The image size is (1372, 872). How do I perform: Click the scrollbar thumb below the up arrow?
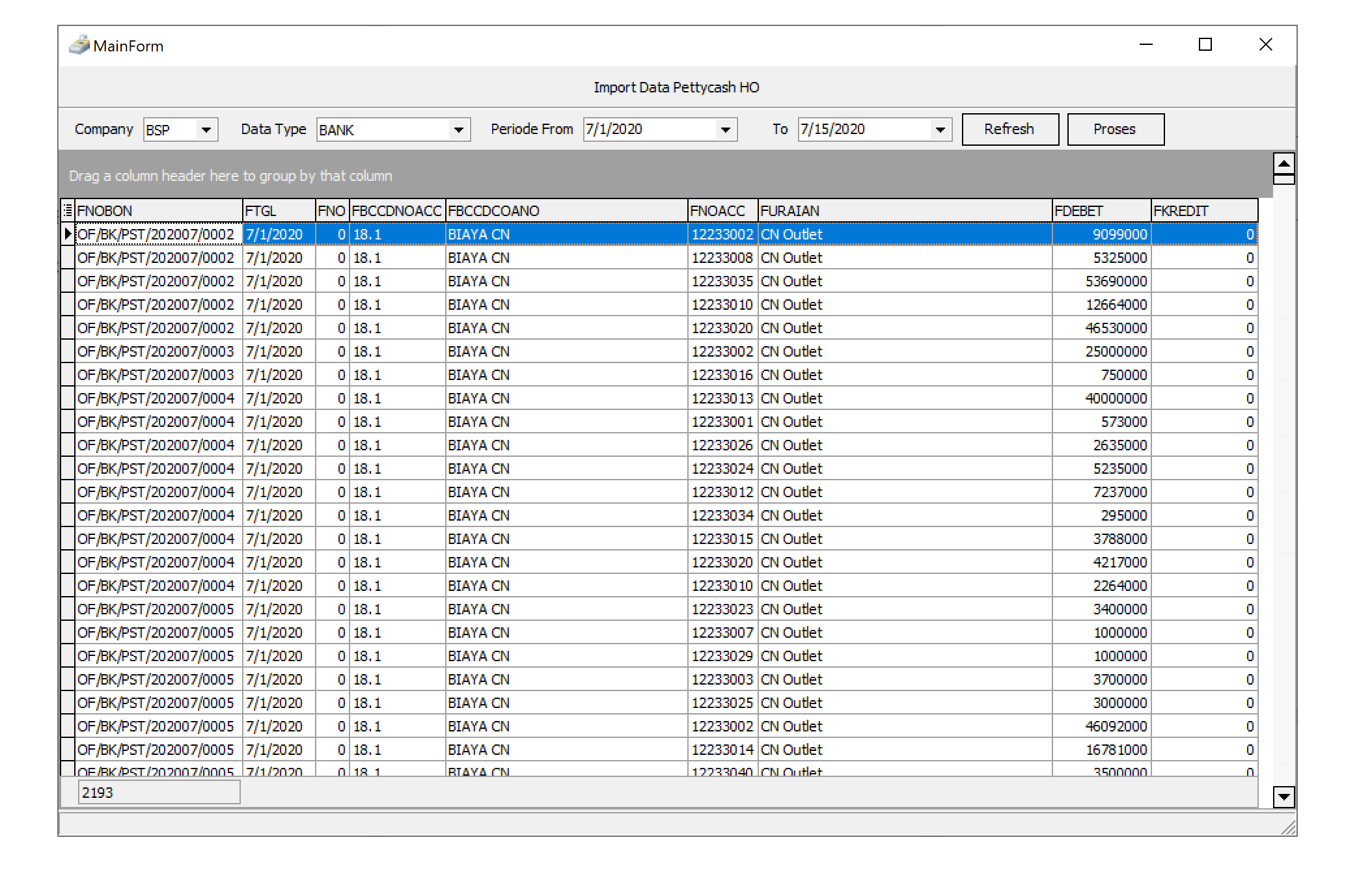click(x=1283, y=180)
